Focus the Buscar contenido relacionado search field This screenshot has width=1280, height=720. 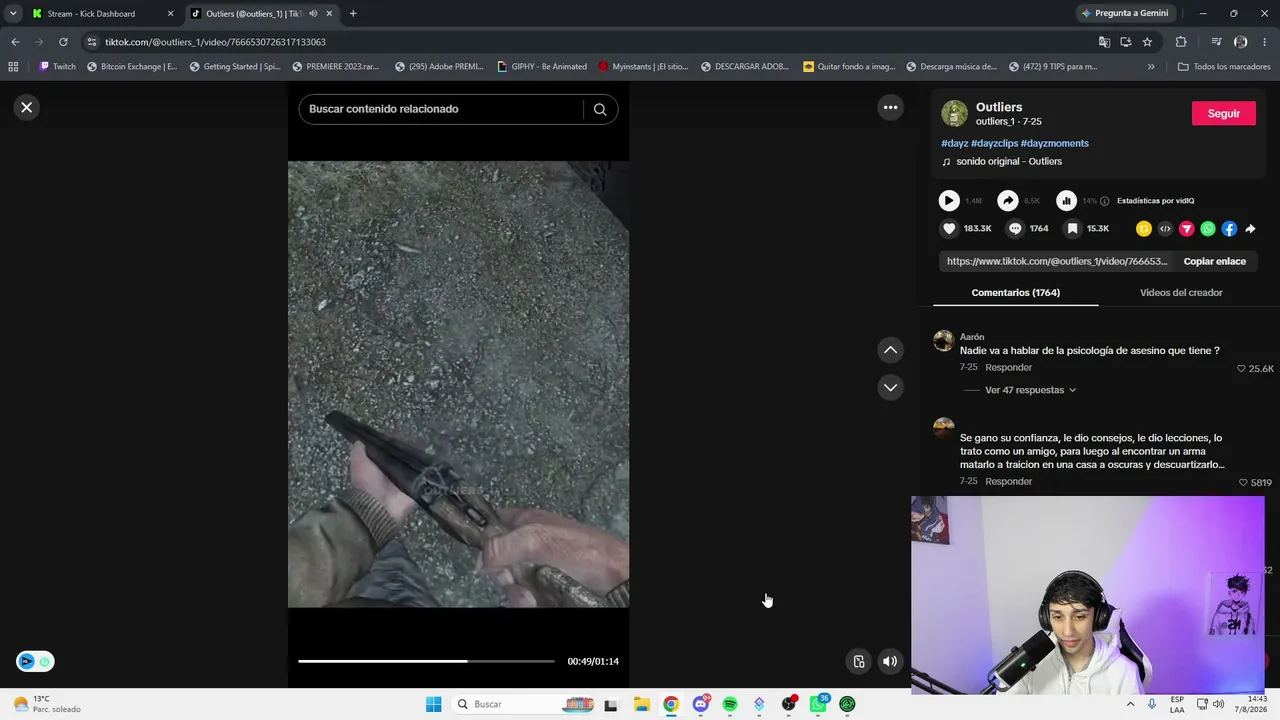(x=440, y=109)
